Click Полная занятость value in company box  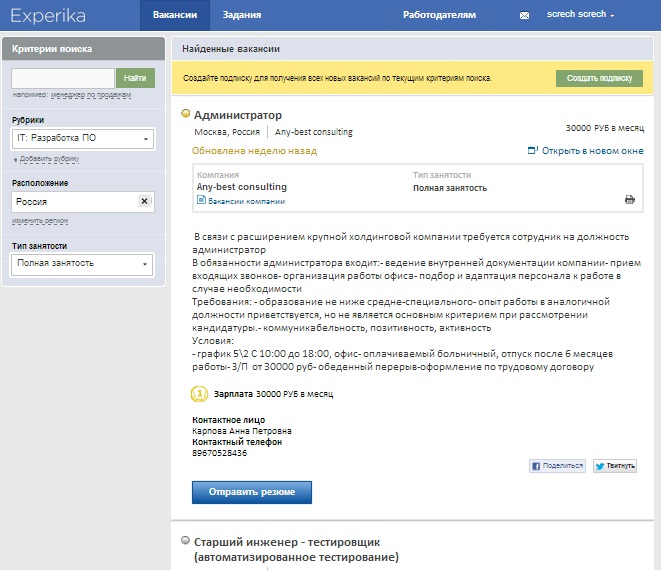coord(450,188)
